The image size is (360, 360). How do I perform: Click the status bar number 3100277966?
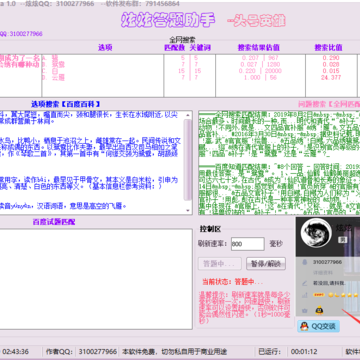click(98, 352)
